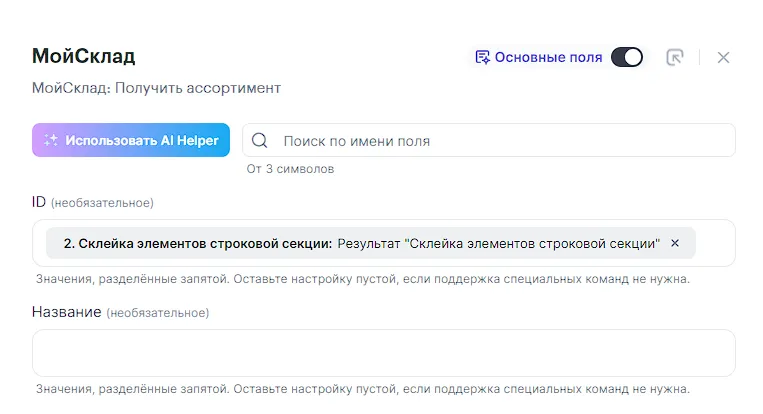This screenshot has height=414, width=763.
Task: Click the sparkle icon on AI Helper
Action: pyautogui.click(x=50, y=141)
